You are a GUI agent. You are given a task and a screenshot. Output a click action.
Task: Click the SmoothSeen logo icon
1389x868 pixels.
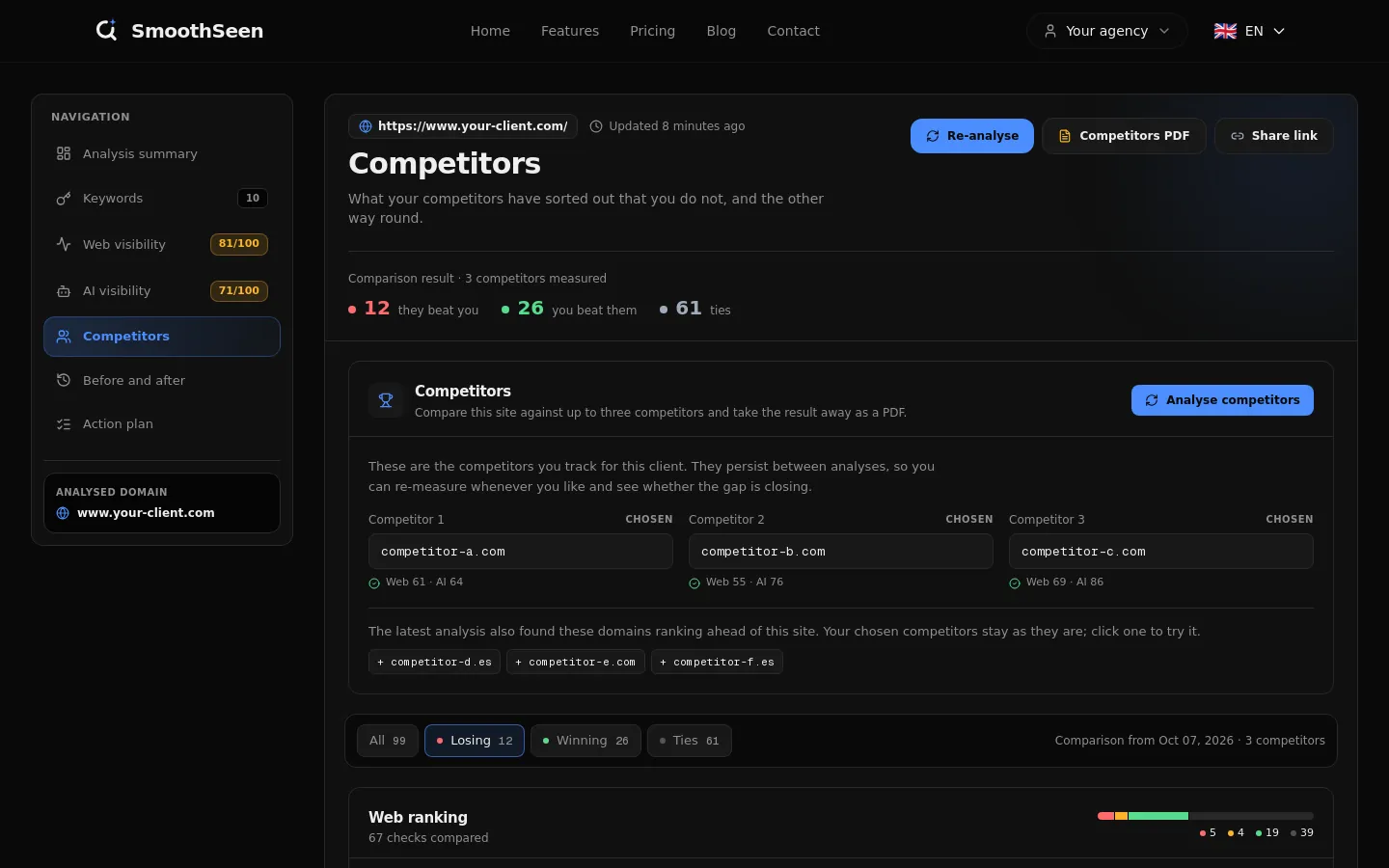point(106,31)
